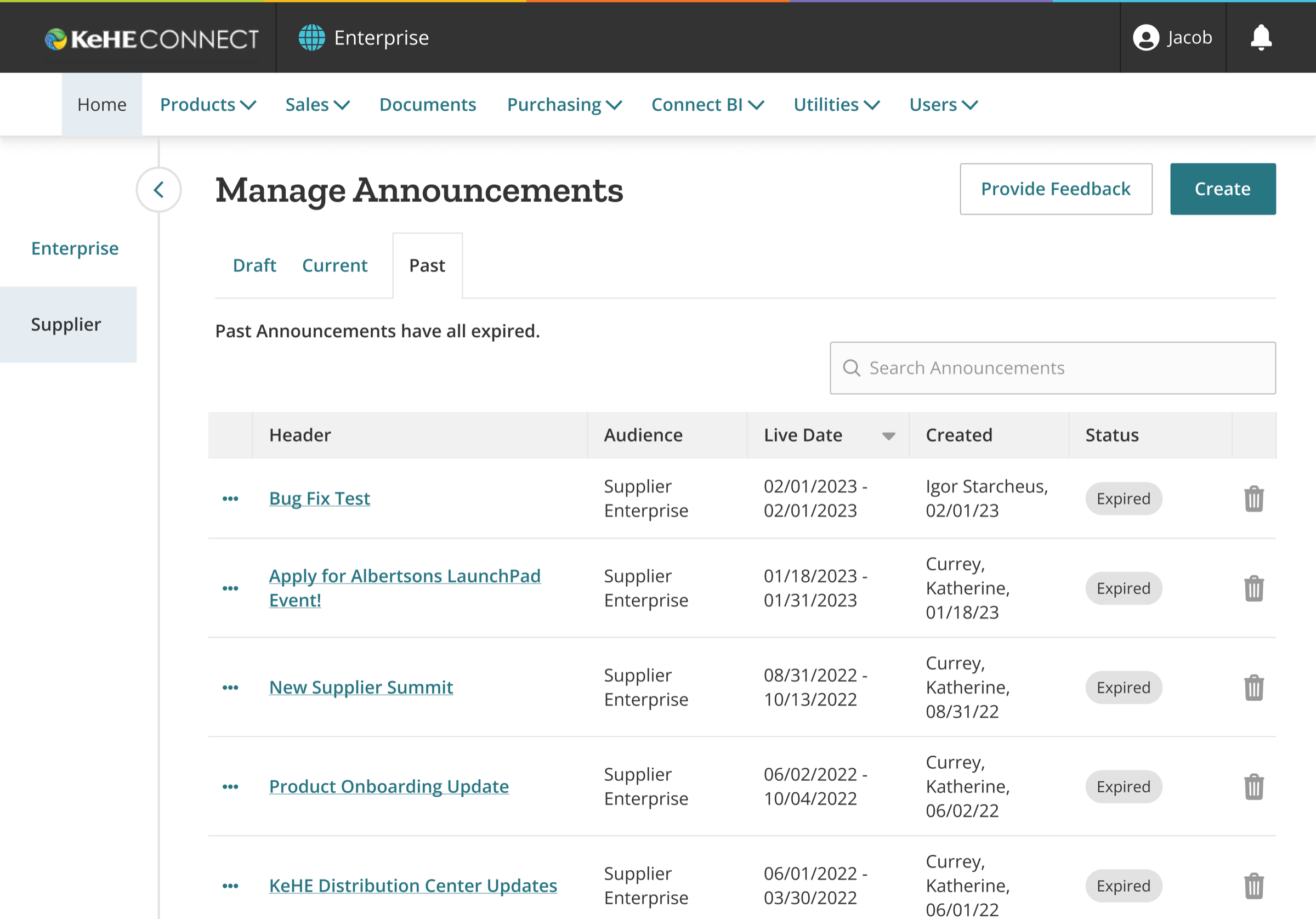
Task: Go to the Home menu item
Action: click(102, 104)
